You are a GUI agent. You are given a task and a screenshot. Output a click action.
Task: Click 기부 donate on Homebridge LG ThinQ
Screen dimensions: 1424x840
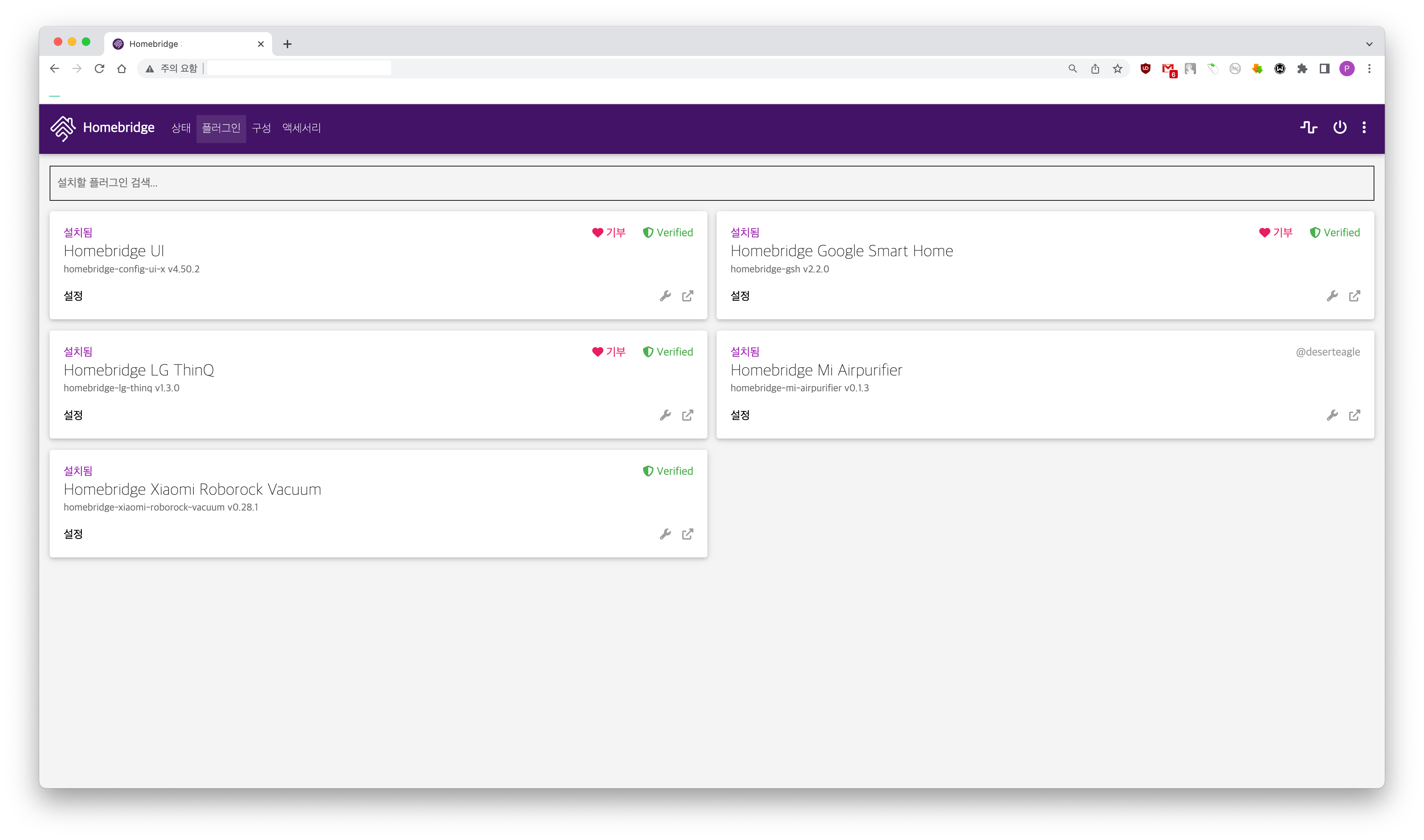[x=608, y=352]
